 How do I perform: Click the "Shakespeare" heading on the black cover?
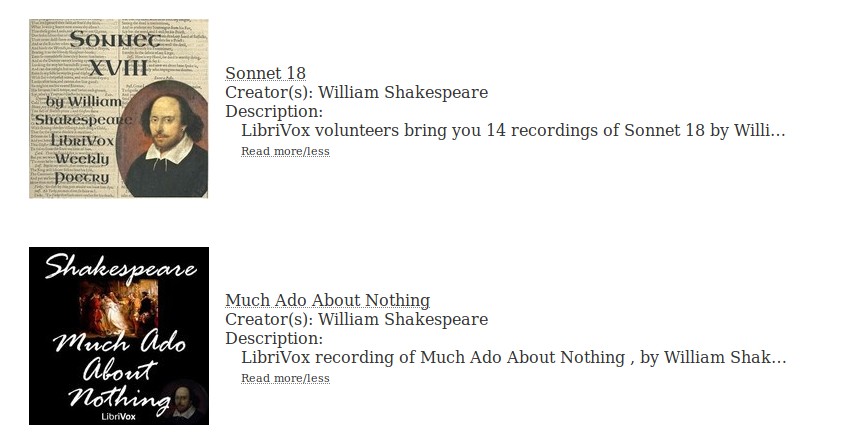(119, 266)
